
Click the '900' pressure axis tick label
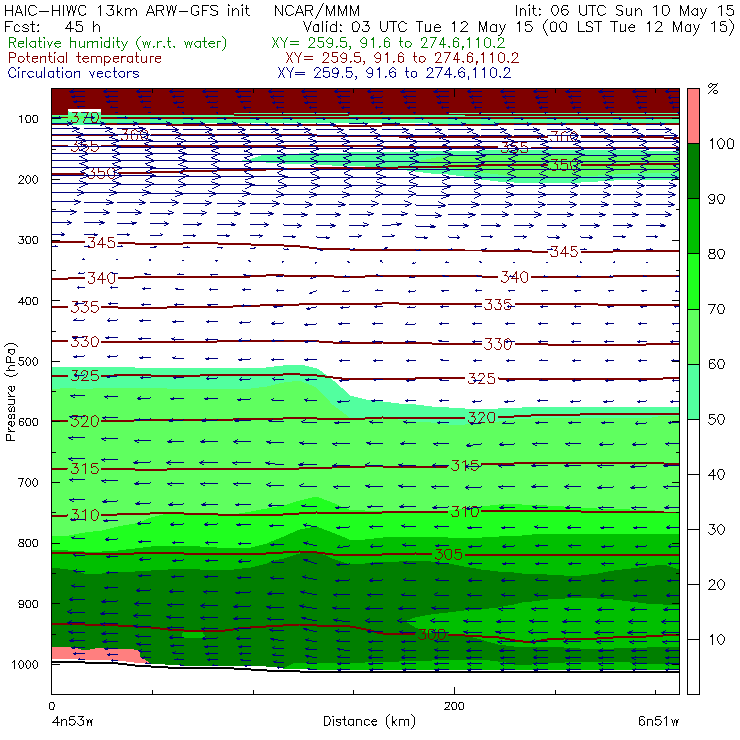coord(28,604)
